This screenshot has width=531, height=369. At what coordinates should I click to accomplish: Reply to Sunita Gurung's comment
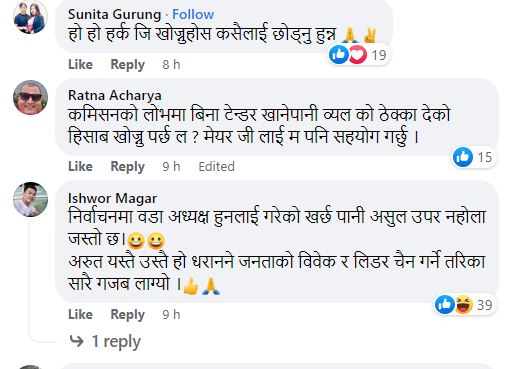pos(128,64)
